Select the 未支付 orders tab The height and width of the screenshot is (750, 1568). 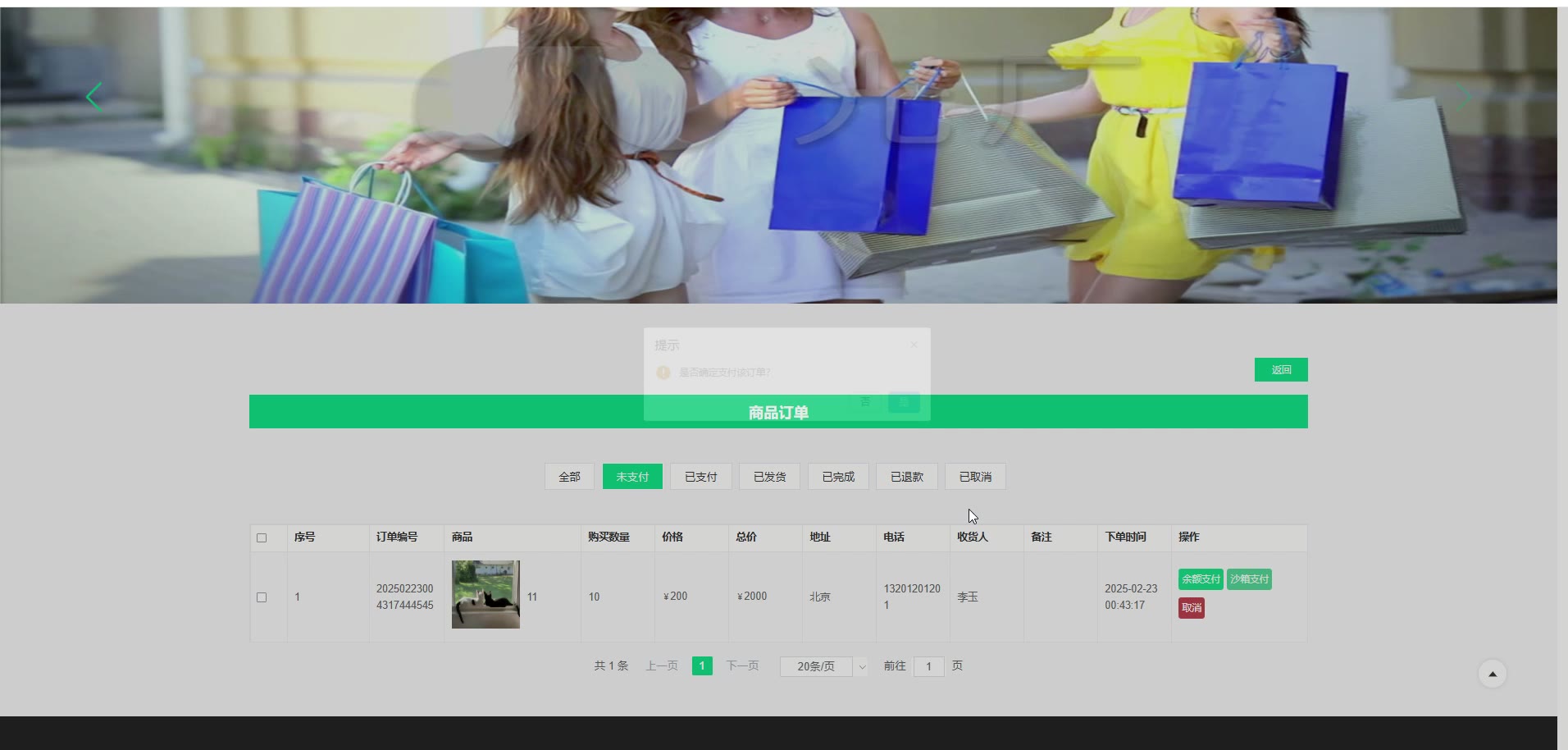tap(632, 477)
